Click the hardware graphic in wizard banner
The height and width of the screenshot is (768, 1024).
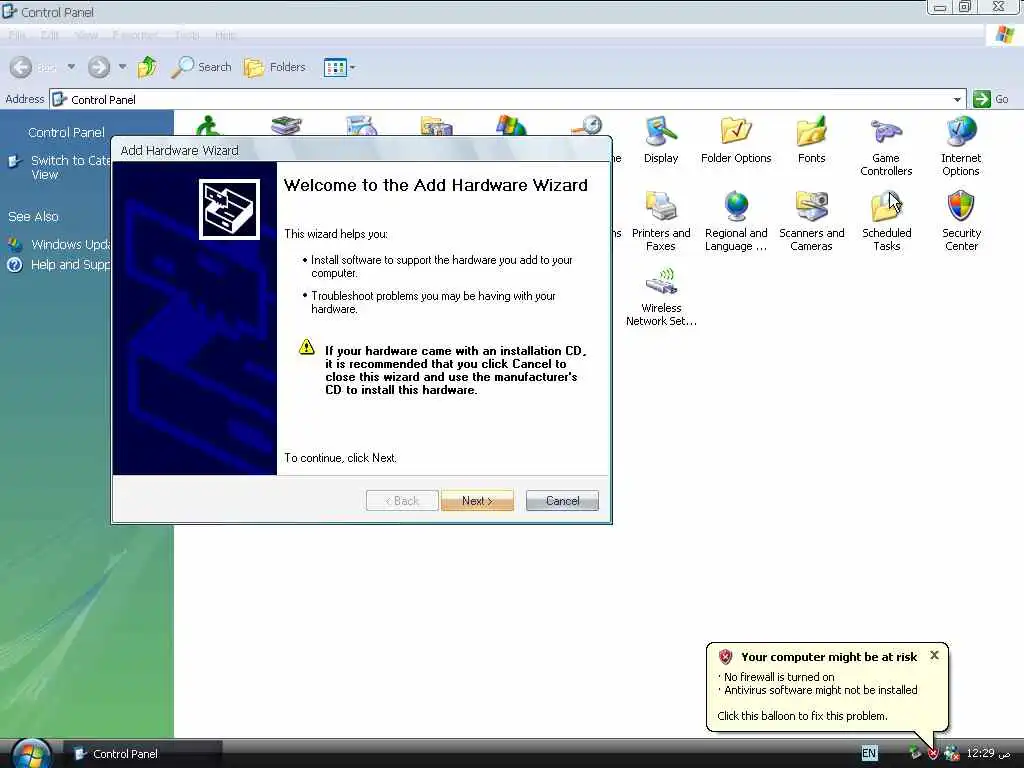(229, 210)
